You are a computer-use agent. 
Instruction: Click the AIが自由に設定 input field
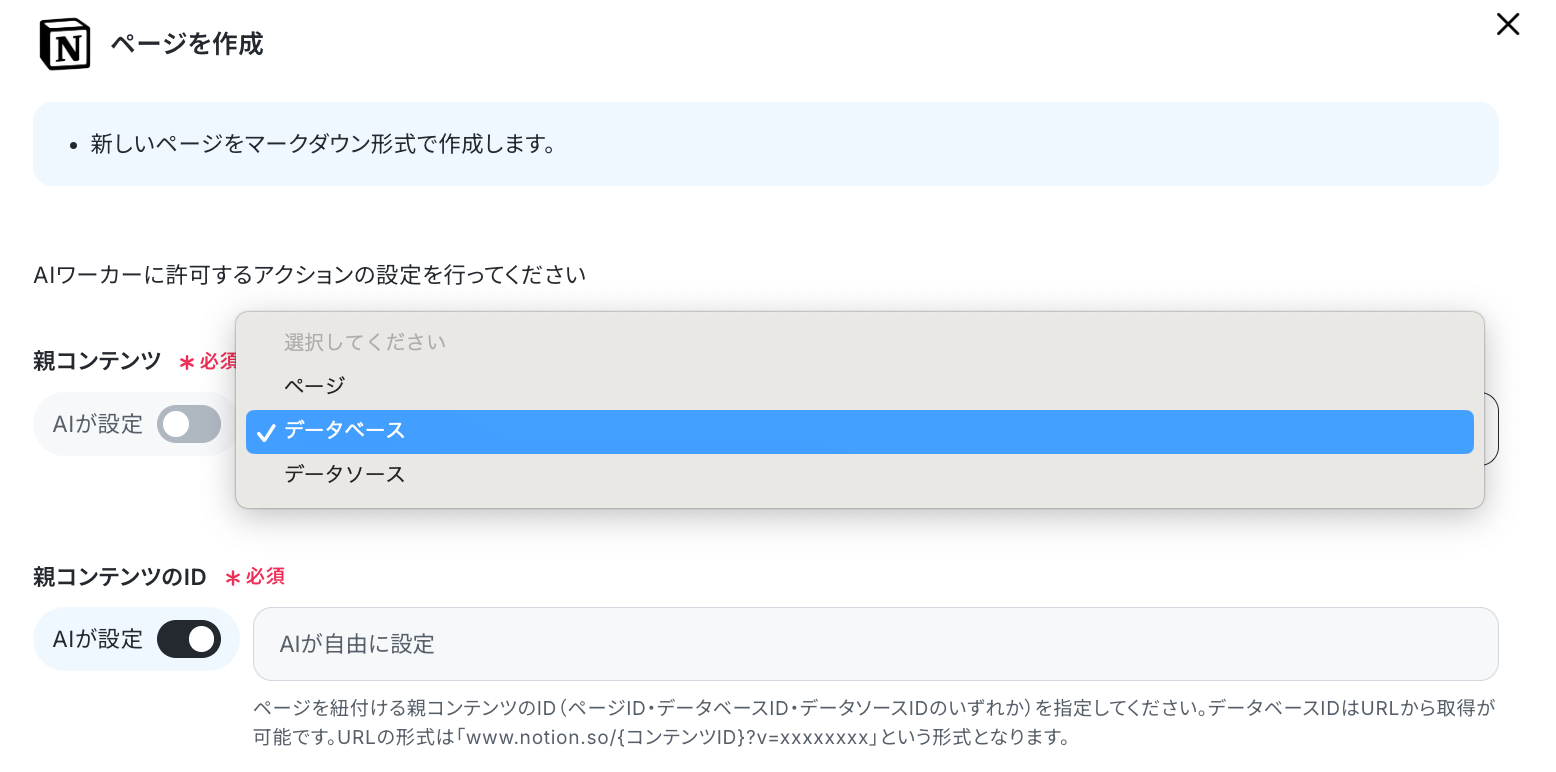click(x=875, y=644)
